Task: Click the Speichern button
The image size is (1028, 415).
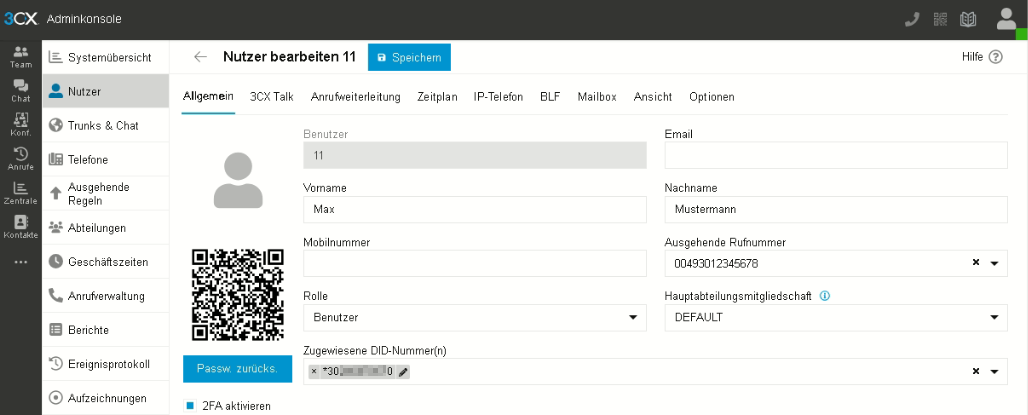Action: (x=409, y=58)
